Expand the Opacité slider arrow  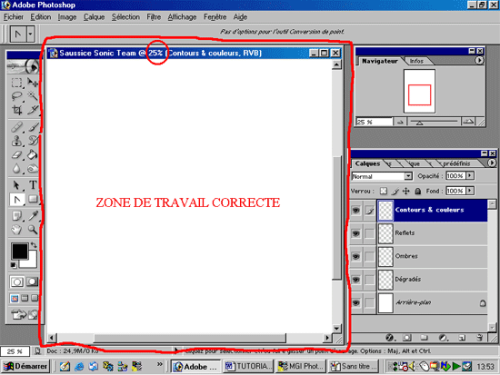(470, 175)
